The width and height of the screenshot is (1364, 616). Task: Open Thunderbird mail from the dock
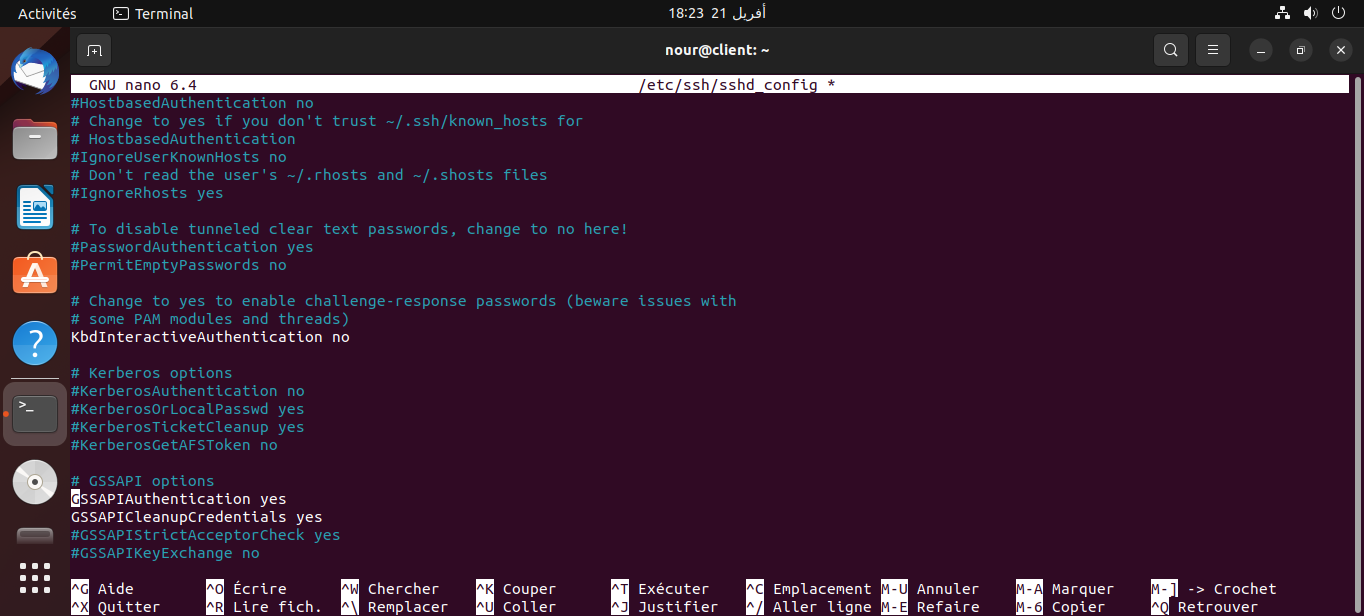coord(34,71)
